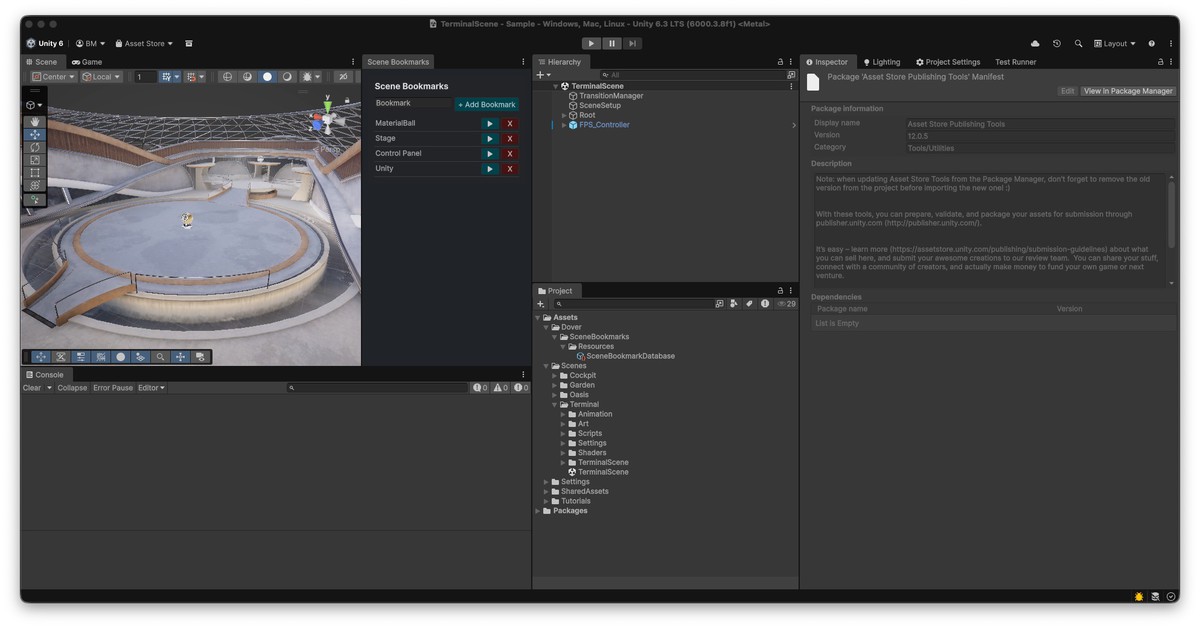Switch to the Lighting tab
This screenshot has width=1200, height=628.
(881, 62)
